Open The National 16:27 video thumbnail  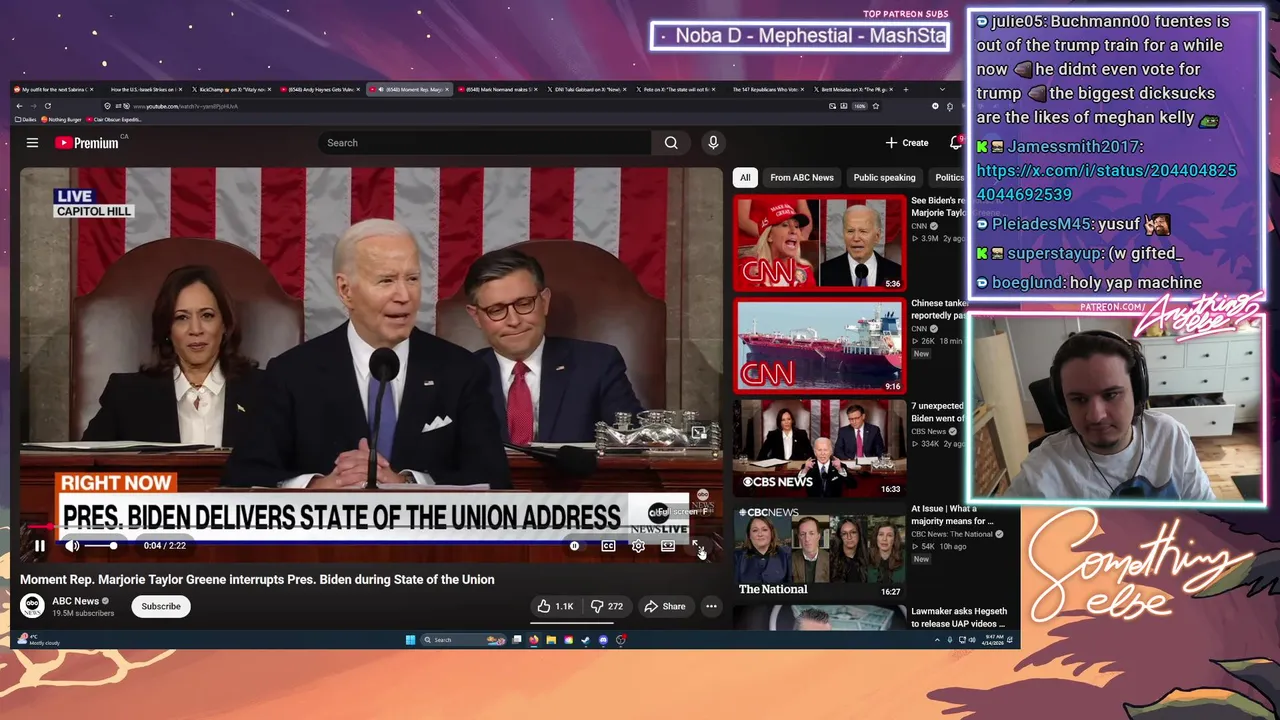click(820, 551)
